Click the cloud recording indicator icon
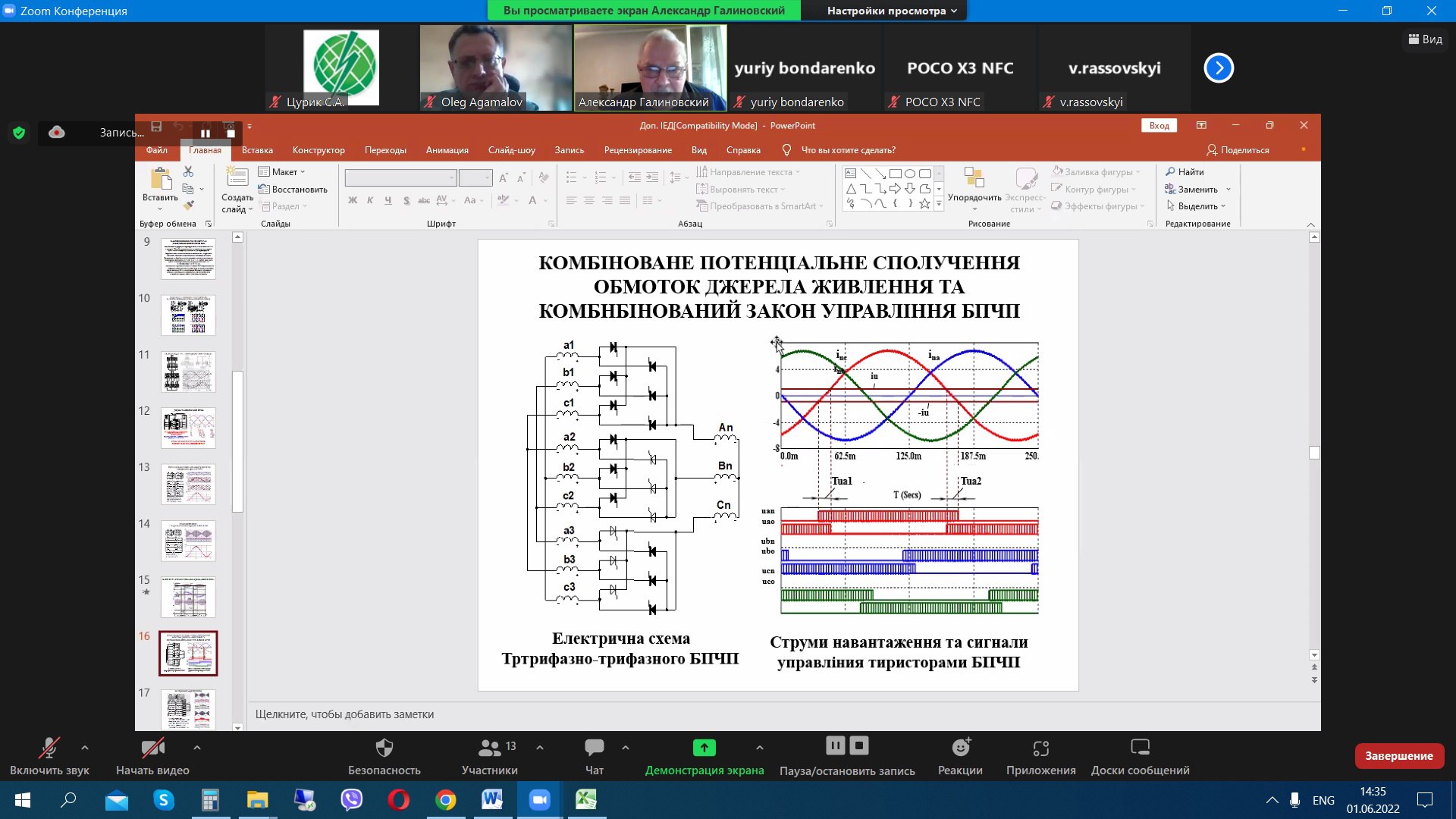1456x819 pixels. pos(57,133)
